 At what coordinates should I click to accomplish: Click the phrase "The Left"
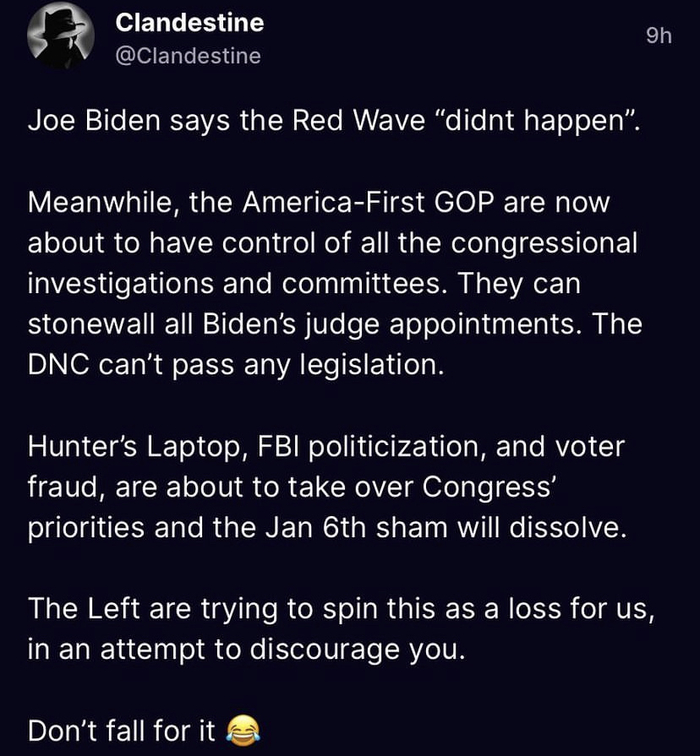(x=82, y=607)
